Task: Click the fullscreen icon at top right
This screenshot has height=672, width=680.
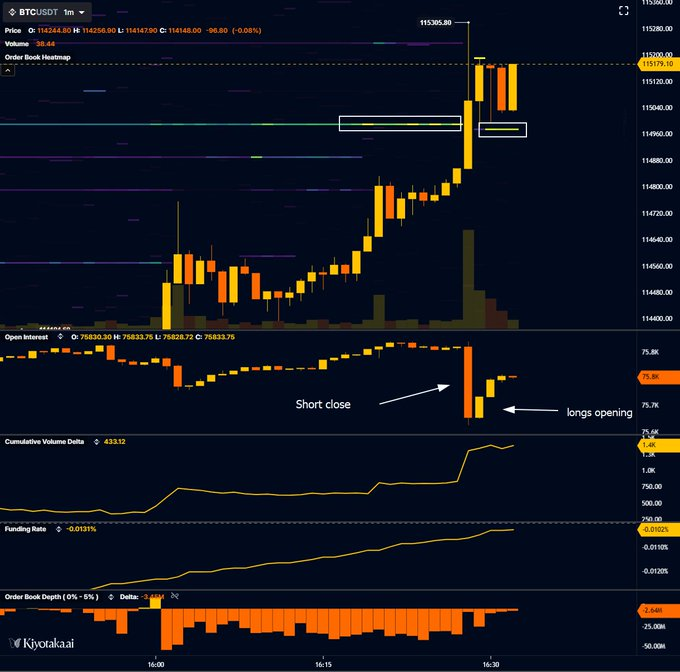Action: (x=624, y=11)
